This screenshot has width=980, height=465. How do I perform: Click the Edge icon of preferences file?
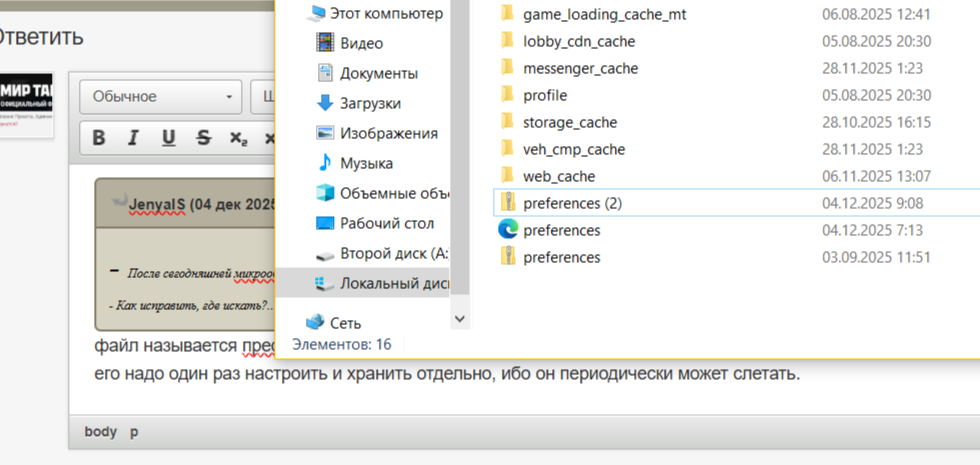(508, 229)
